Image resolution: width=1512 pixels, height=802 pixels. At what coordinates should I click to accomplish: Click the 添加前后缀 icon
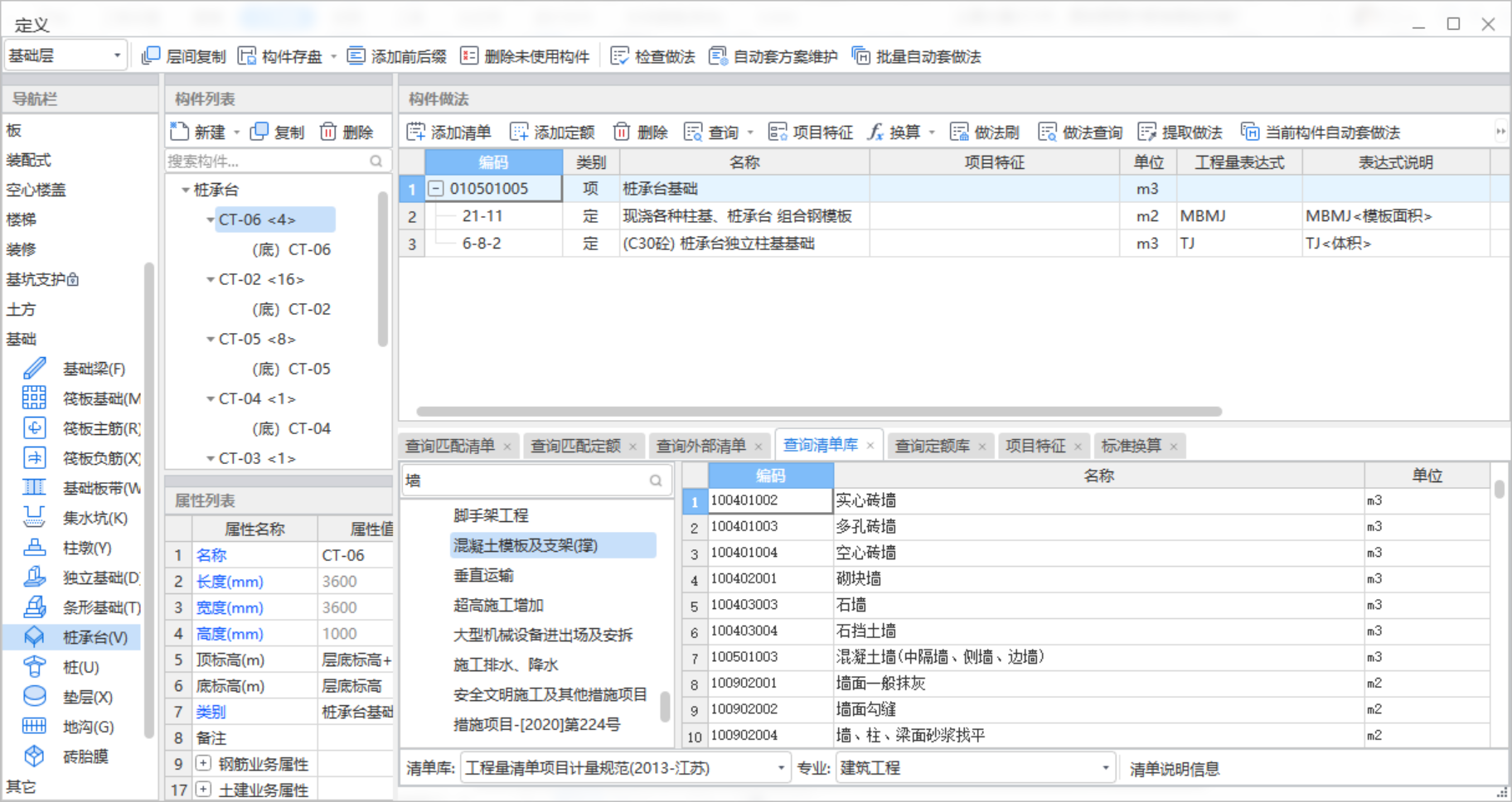coord(356,56)
